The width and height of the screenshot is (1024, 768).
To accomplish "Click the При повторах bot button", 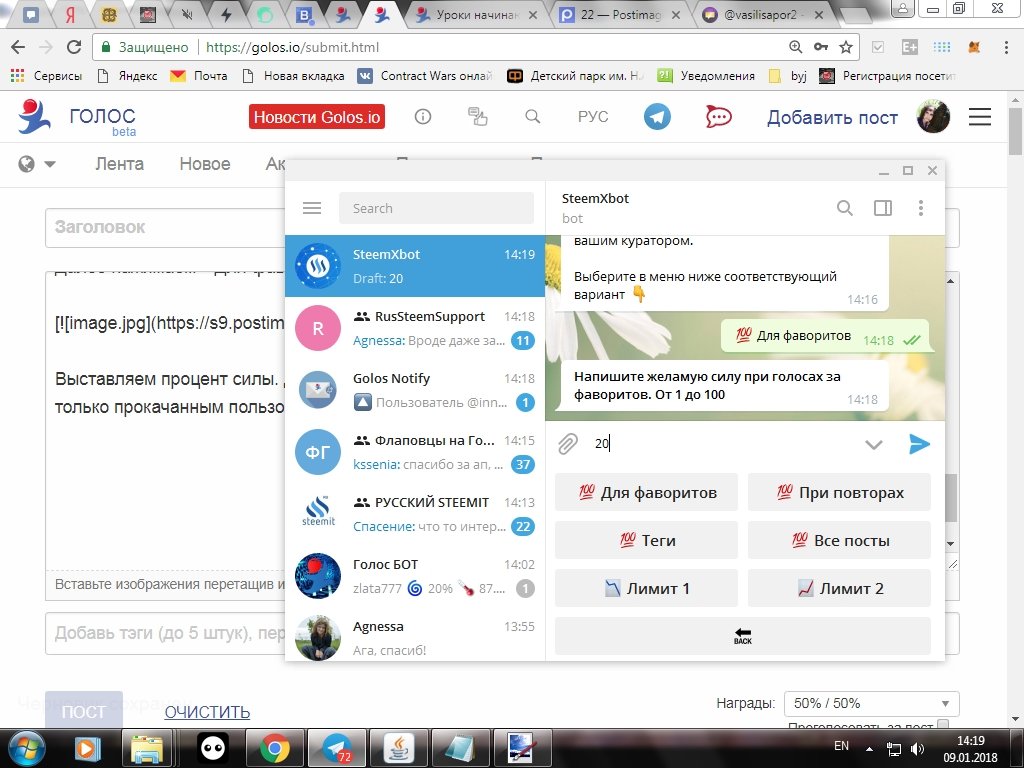I will coord(839,492).
